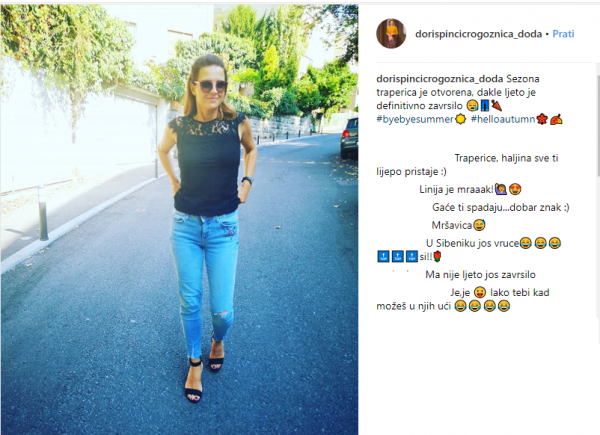Image resolution: width=600 pixels, height=435 pixels.
Task: Open the dorispincicrogoznica_doda username in the header
Action: click(x=478, y=34)
